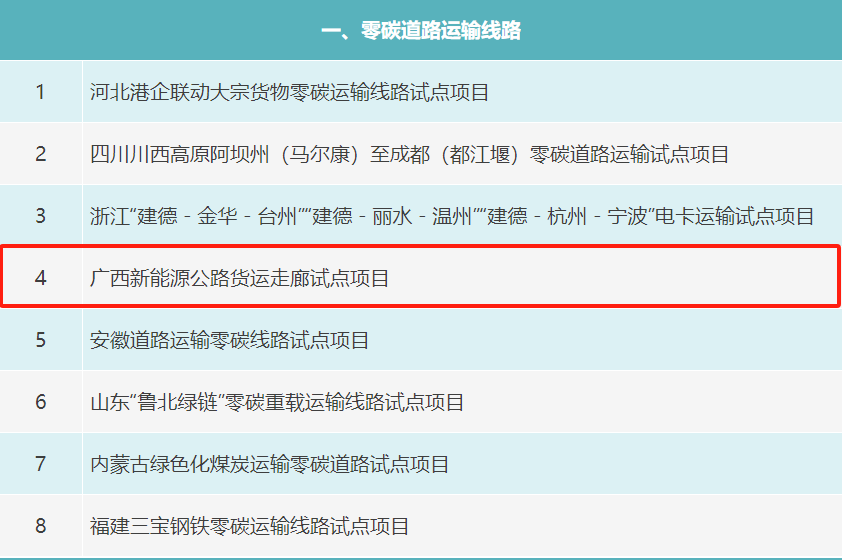Click the 零碳道路运输线路 table header
This screenshot has height=560, width=842.
coord(421,31)
